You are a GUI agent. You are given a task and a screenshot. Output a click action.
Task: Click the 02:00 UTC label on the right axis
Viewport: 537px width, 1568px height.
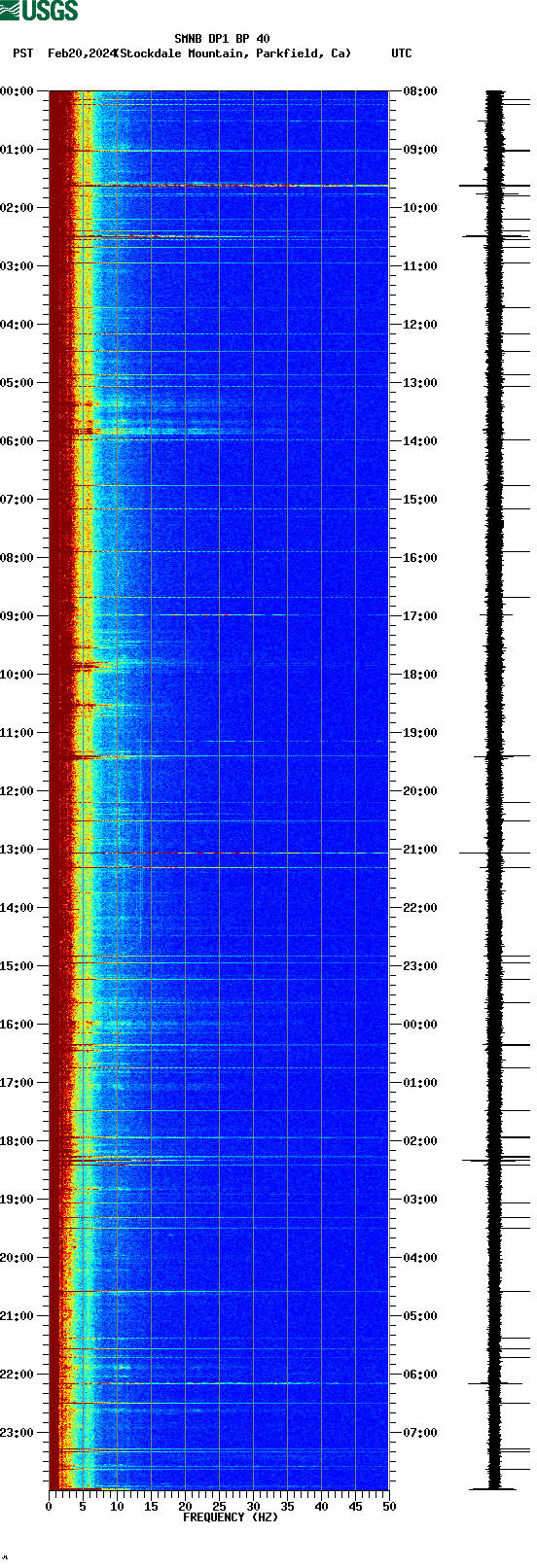coord(420,1141)
